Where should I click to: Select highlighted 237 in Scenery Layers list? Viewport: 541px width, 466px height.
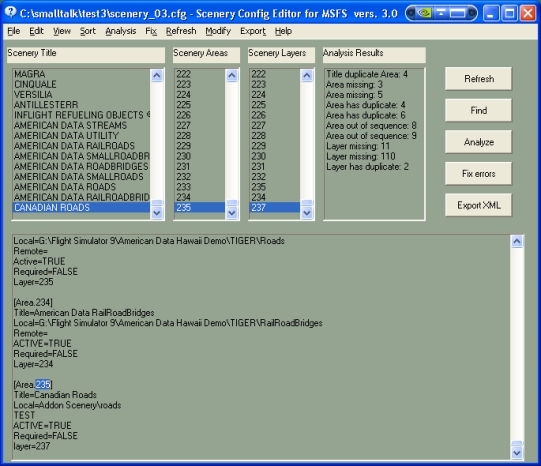pyautogui.click(x=275, y=208)
